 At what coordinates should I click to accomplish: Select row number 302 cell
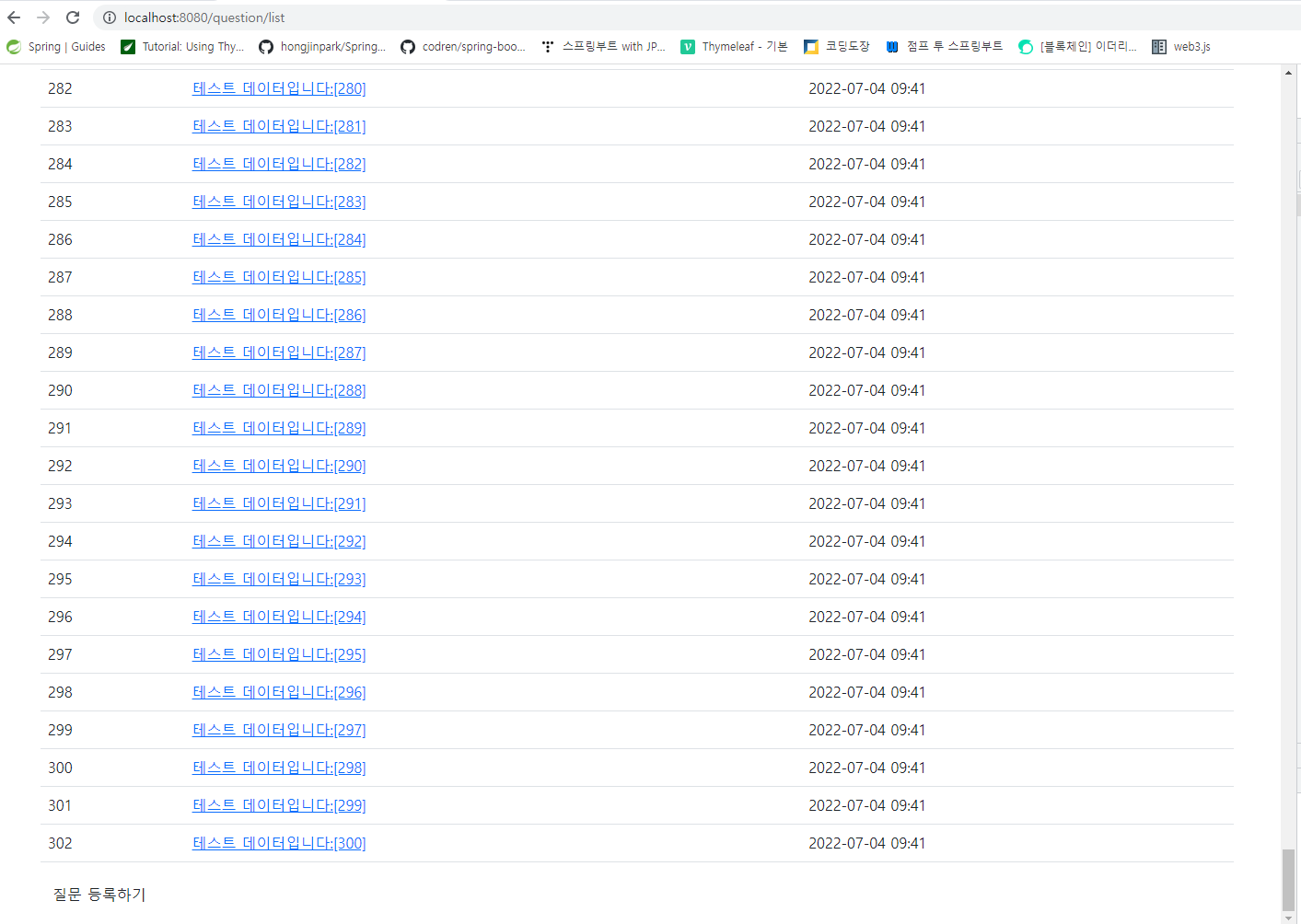click(x=60, y=843)
